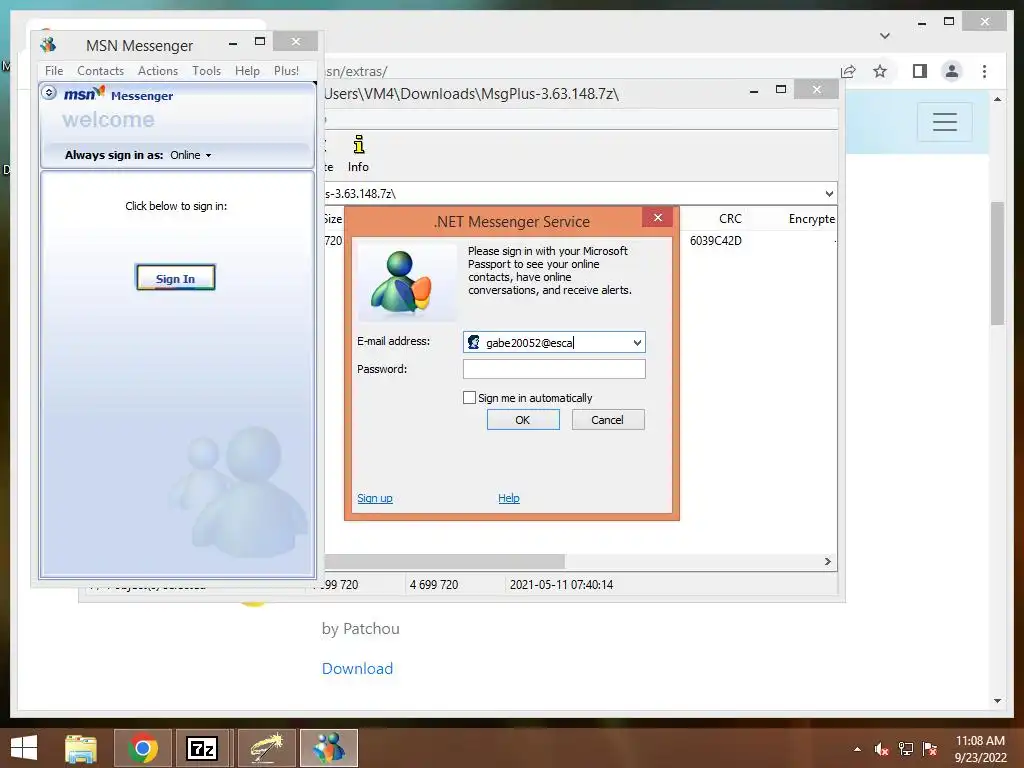Click the small user icon in e-mail field
Image resolution: width=1024 pixels, height=768 pixels.
coord(473,342)
